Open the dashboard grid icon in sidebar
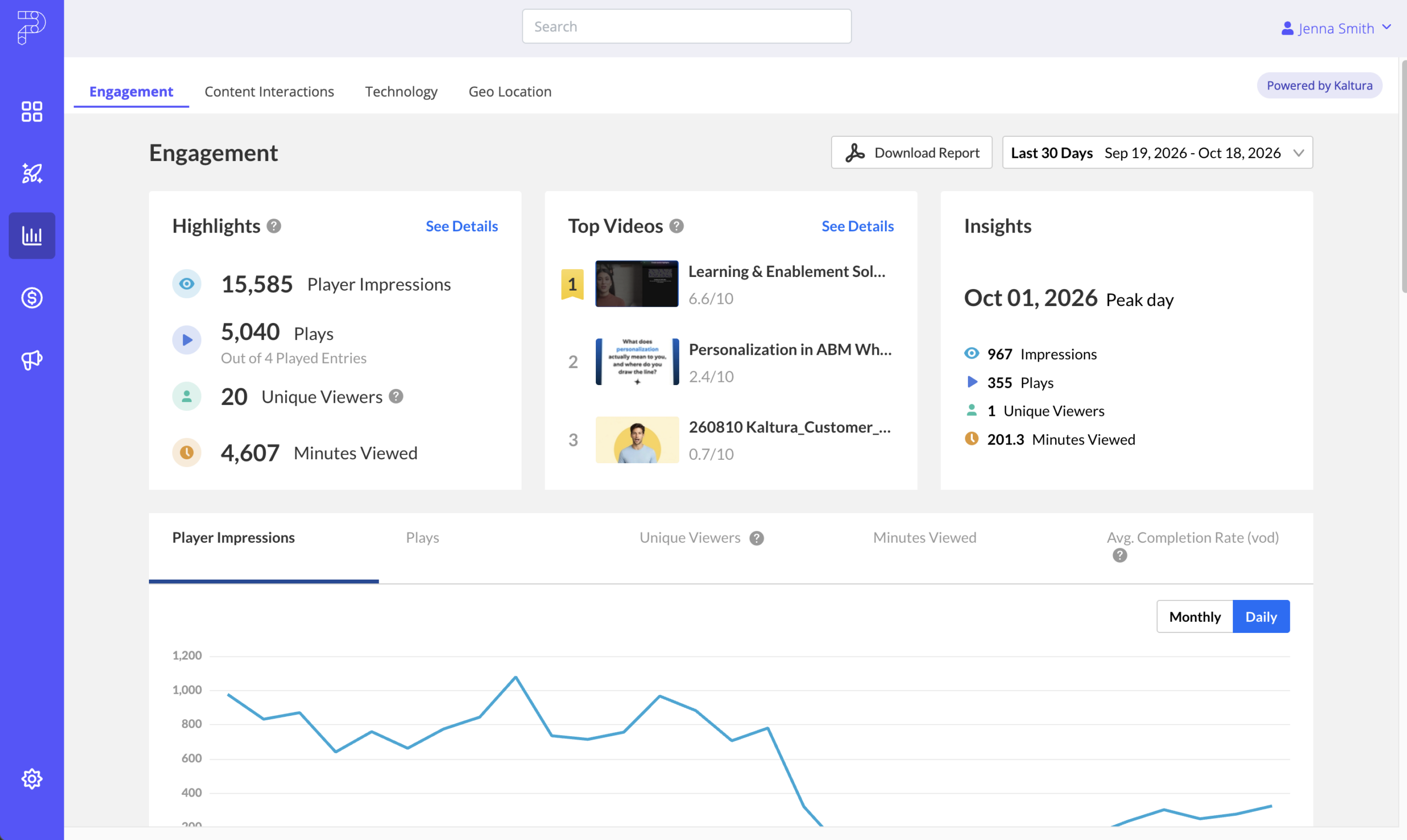This screenshot has width=1407, height=840. click(x=32, y=112)
